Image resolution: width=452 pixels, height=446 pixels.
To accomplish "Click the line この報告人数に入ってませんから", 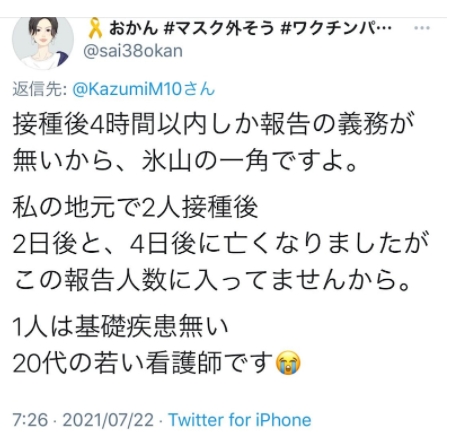I will (x=211, y=281).
